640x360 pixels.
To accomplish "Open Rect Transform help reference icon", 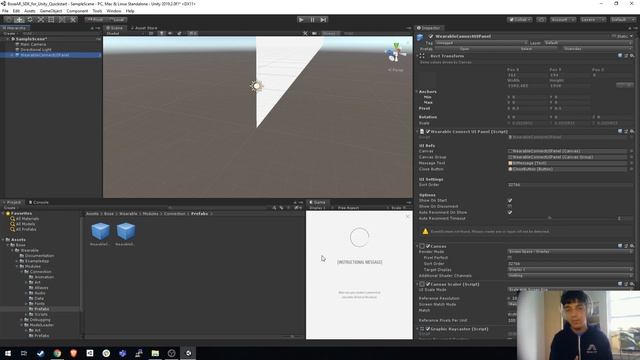I will coord(620,56).
